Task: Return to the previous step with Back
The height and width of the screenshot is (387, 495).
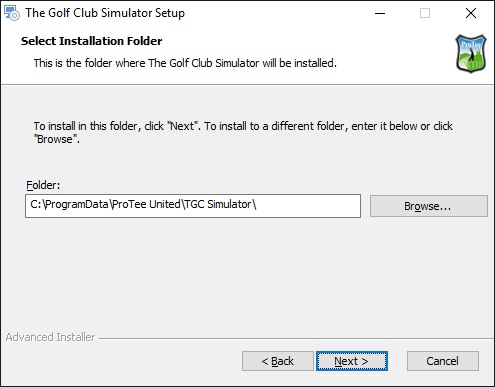Action: [x=278, y=361]
